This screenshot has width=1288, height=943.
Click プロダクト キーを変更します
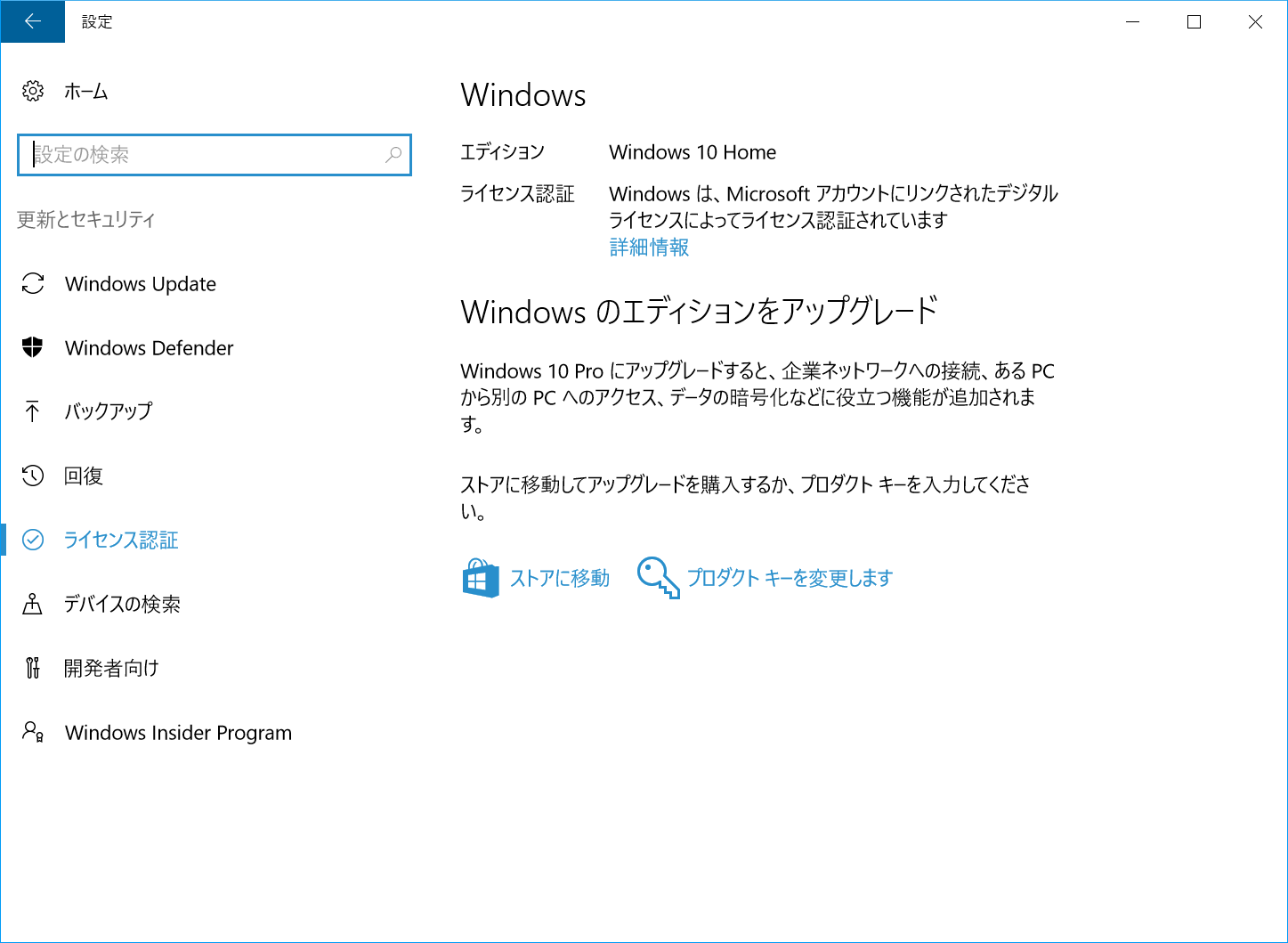coord(789,578)
